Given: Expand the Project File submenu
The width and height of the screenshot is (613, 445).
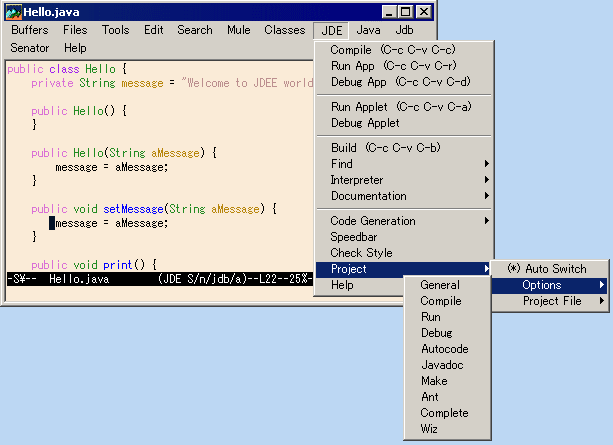Looking at the screenshot, I should (550, 301).
